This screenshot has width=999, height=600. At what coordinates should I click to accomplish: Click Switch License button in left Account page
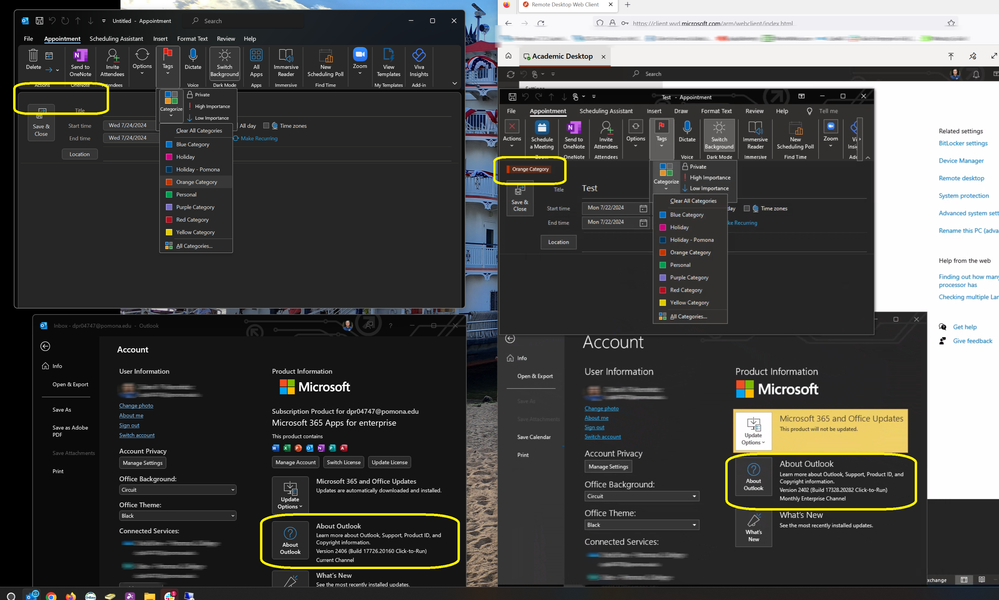tap(343, 462)
